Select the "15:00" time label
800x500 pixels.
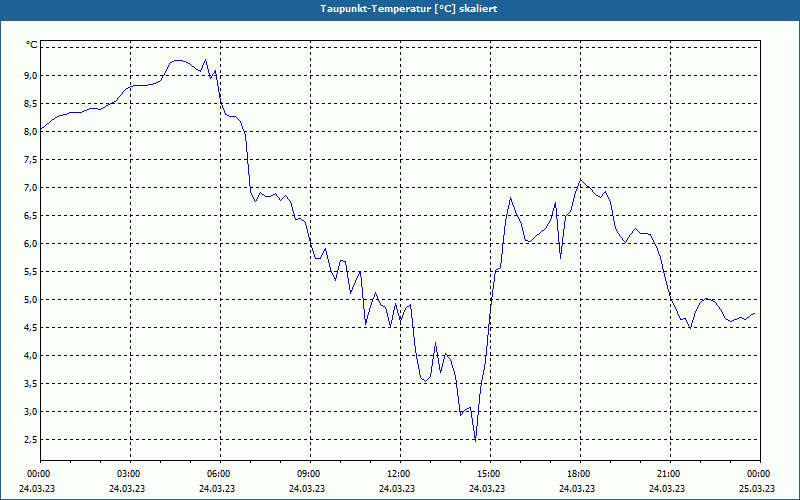(487, 474)
